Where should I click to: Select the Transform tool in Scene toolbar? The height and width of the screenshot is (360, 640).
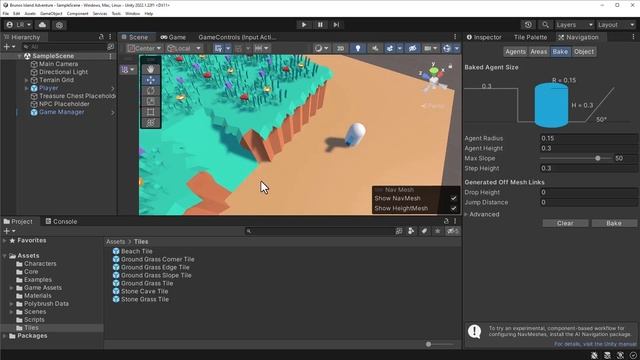(151, 122)
